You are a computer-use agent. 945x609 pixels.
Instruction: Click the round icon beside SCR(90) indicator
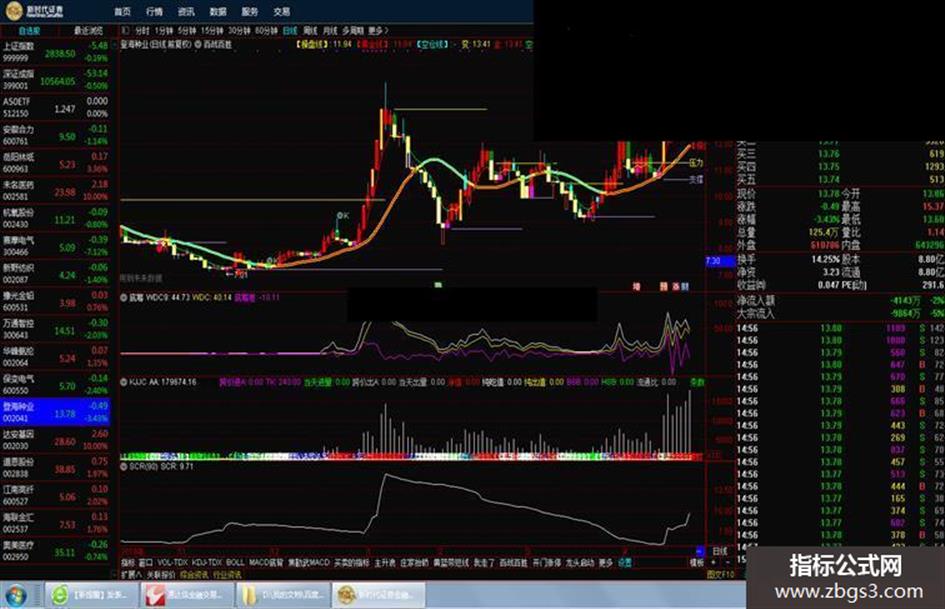(x=124, y=466)
